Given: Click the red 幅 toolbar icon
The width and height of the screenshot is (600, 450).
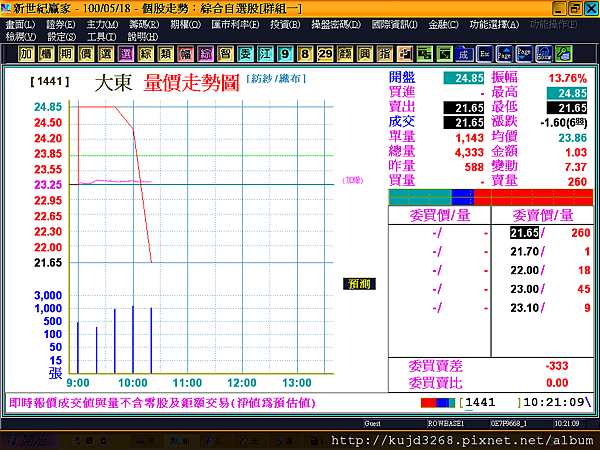Looking at the screenshot, I should (185, 54).
